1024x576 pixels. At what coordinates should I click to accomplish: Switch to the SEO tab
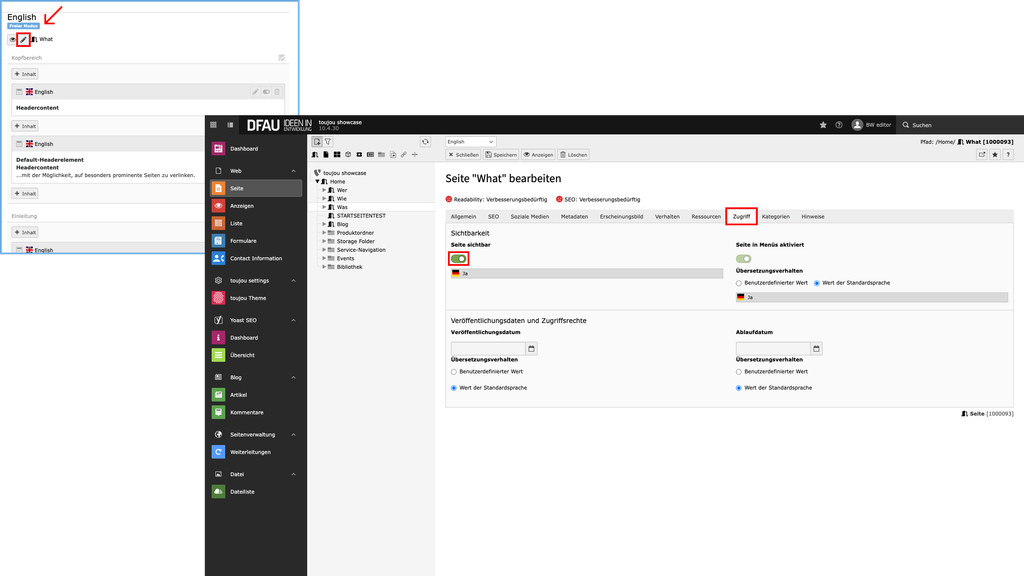tap(493, 216)
